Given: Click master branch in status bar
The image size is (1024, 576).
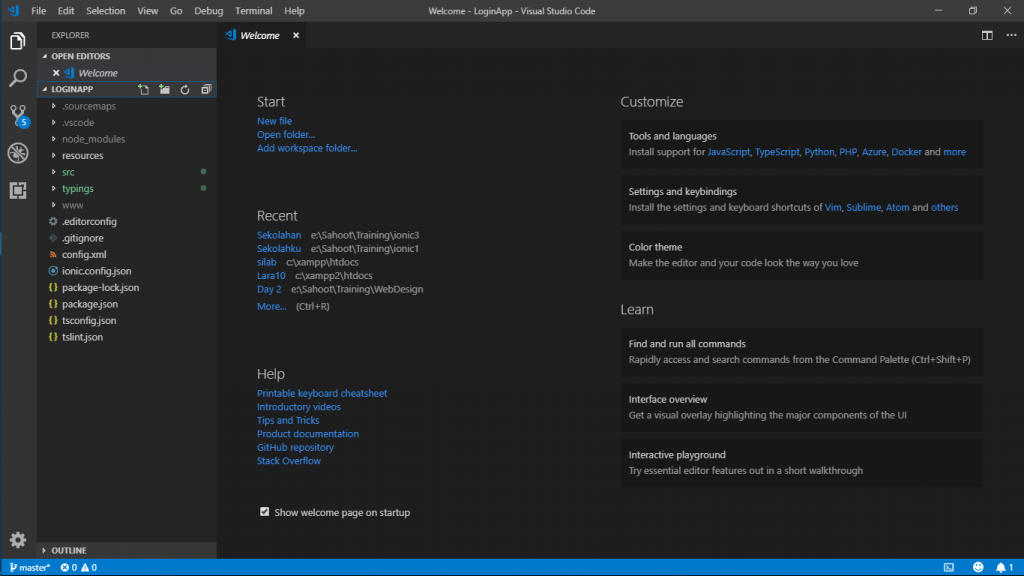Looking at the screenshot, I should (x=28, y=568).
